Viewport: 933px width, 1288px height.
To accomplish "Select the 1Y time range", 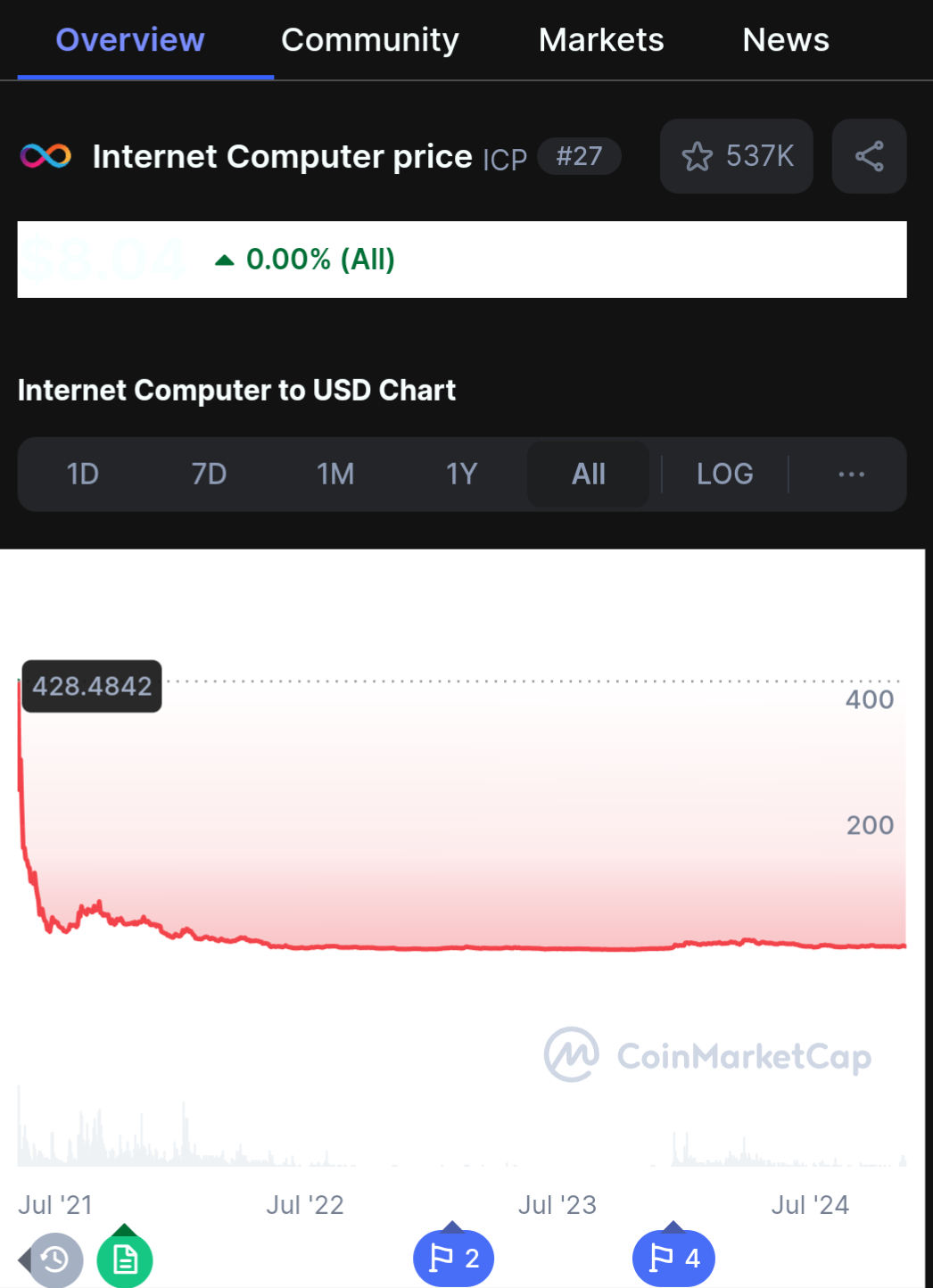I will click(462, 474).
